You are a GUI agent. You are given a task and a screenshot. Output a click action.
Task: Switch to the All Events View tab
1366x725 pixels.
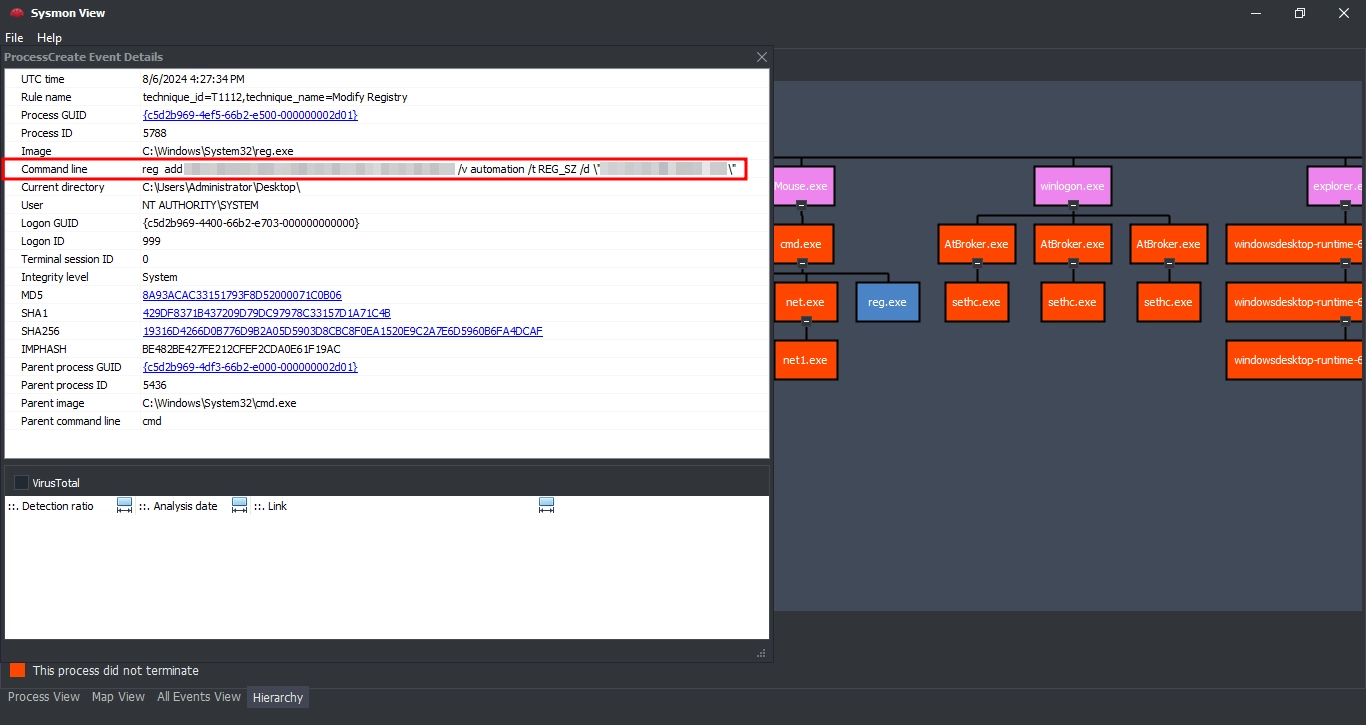point(198,697)
